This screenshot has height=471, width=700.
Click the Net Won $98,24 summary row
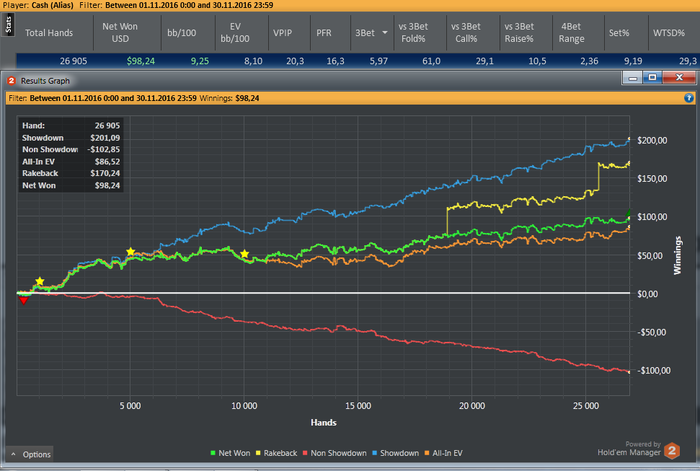[71, 185]
